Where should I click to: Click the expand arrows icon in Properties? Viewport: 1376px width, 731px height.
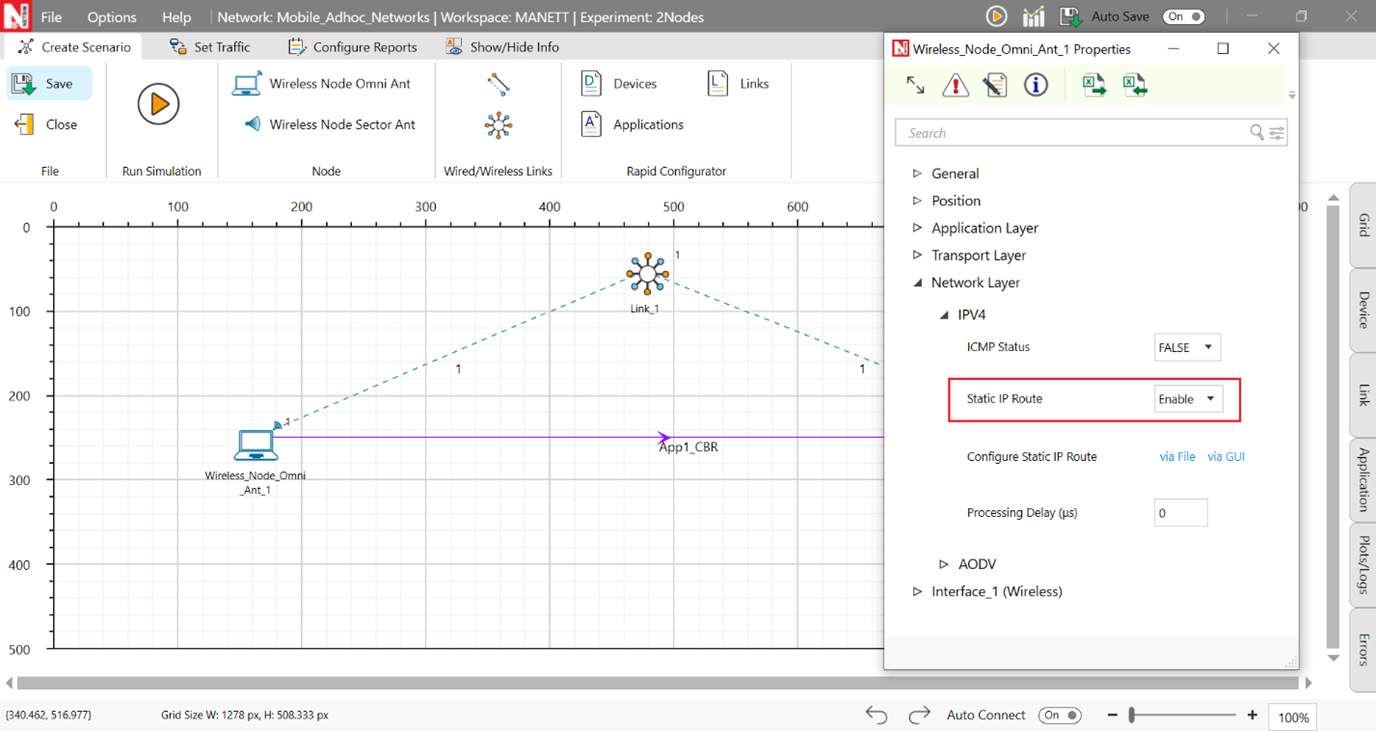(915, 86)
